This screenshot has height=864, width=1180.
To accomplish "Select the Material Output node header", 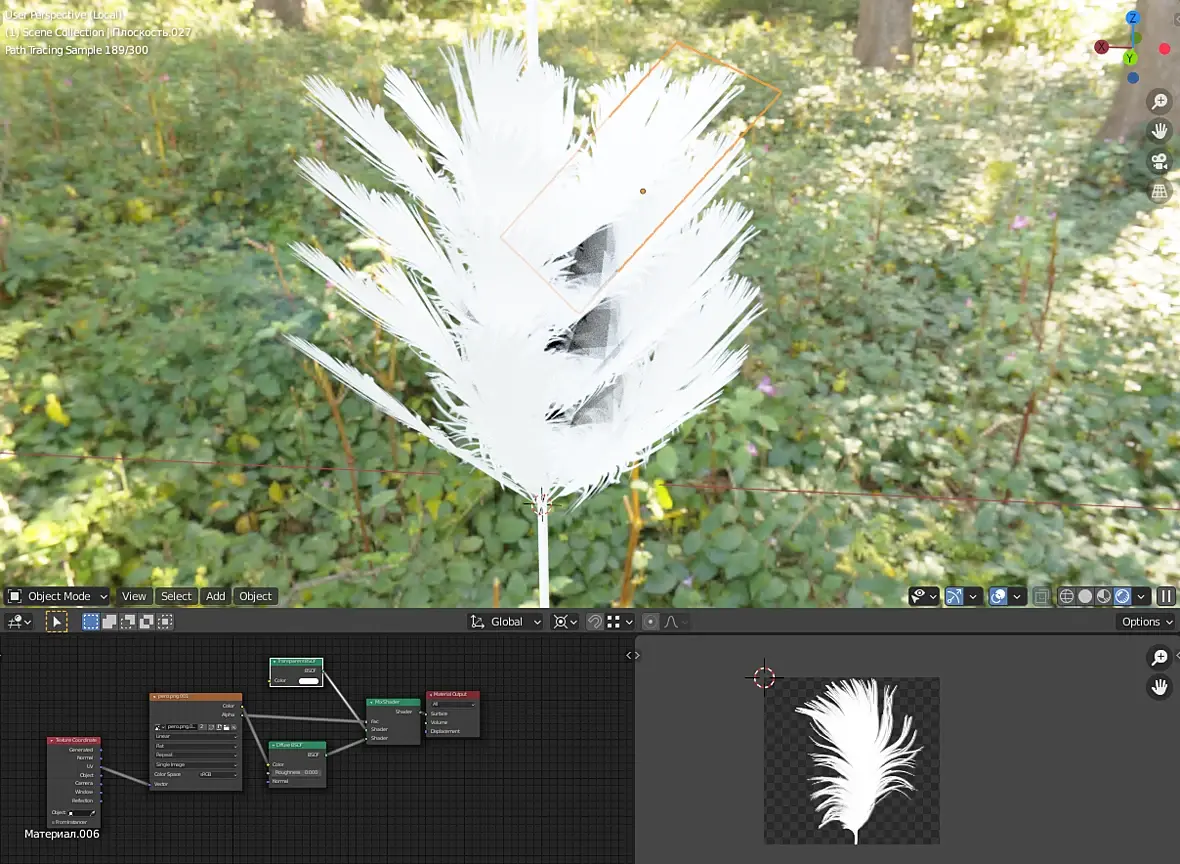I will tap(453, 694).
